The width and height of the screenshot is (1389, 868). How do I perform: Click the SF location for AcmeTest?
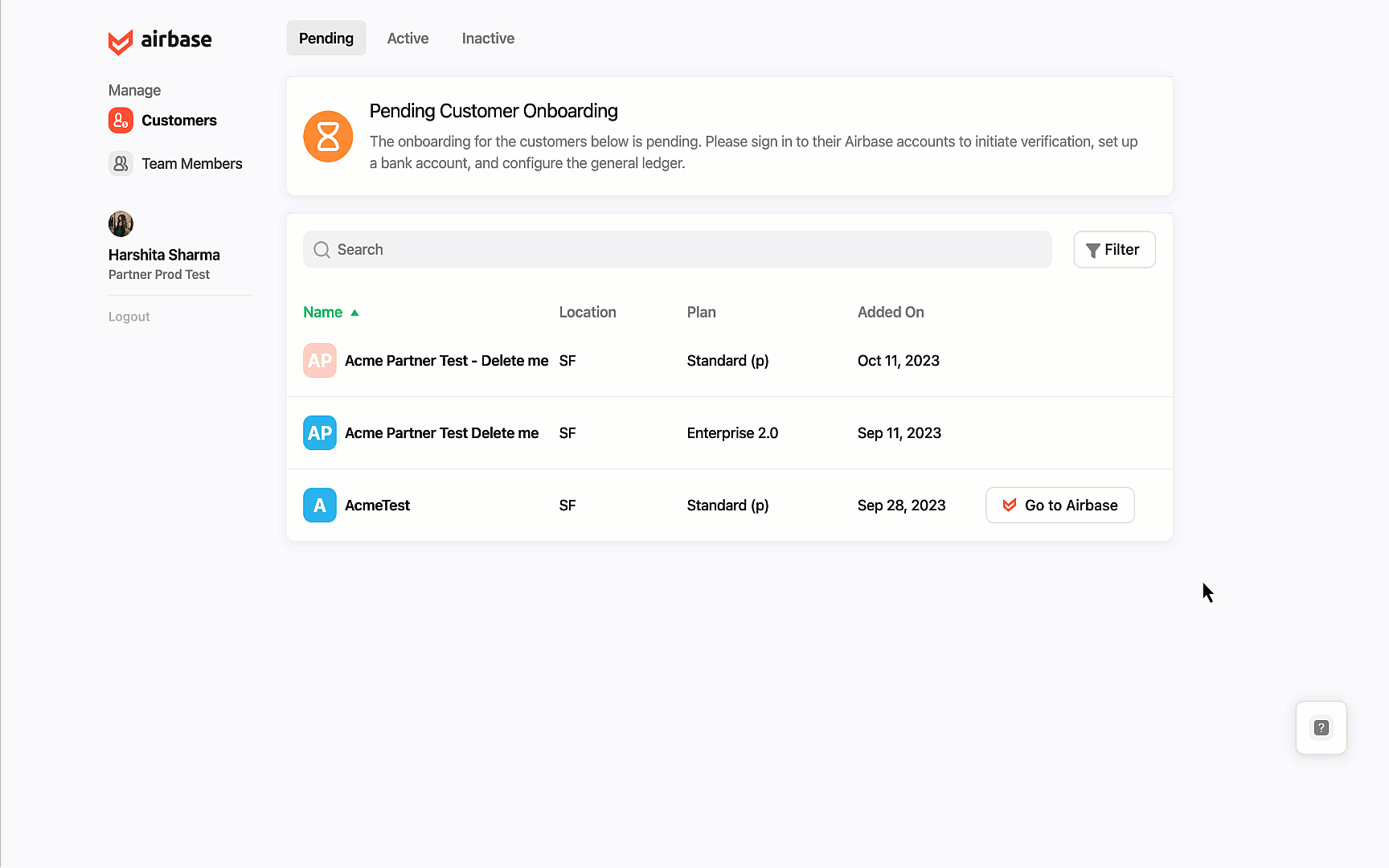tap(567, 506)
